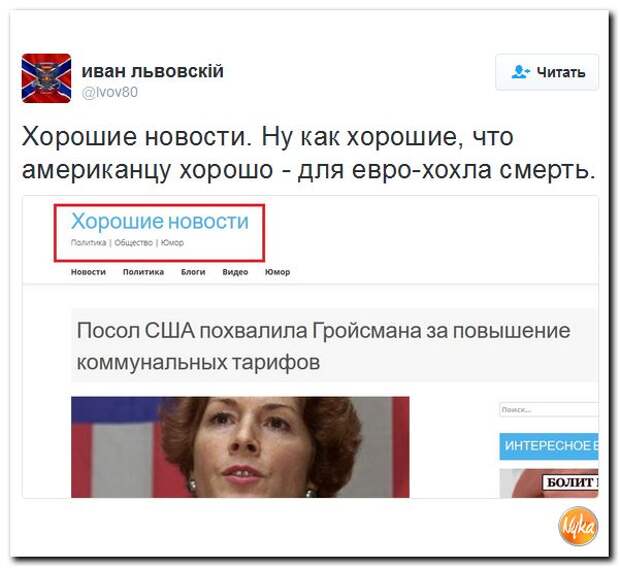Open the @lvov80 handle link
620x568 pixels.
[110, 92]
